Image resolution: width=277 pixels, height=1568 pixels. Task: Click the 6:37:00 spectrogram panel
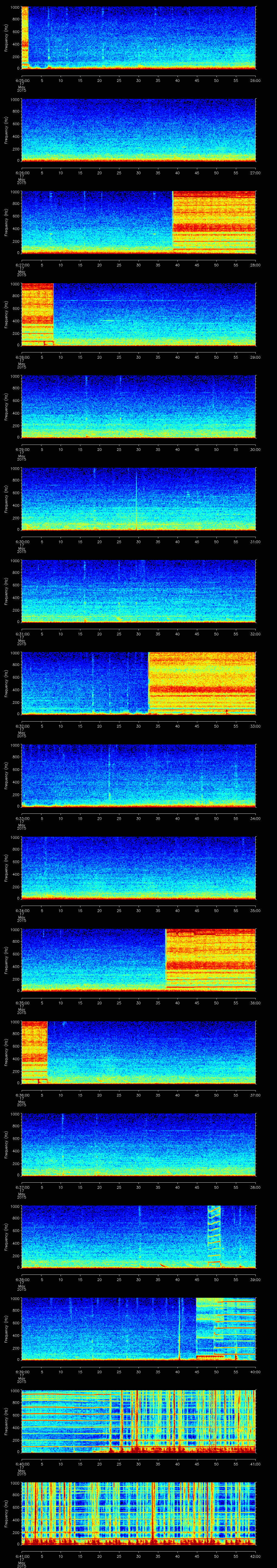point(138,1144)
